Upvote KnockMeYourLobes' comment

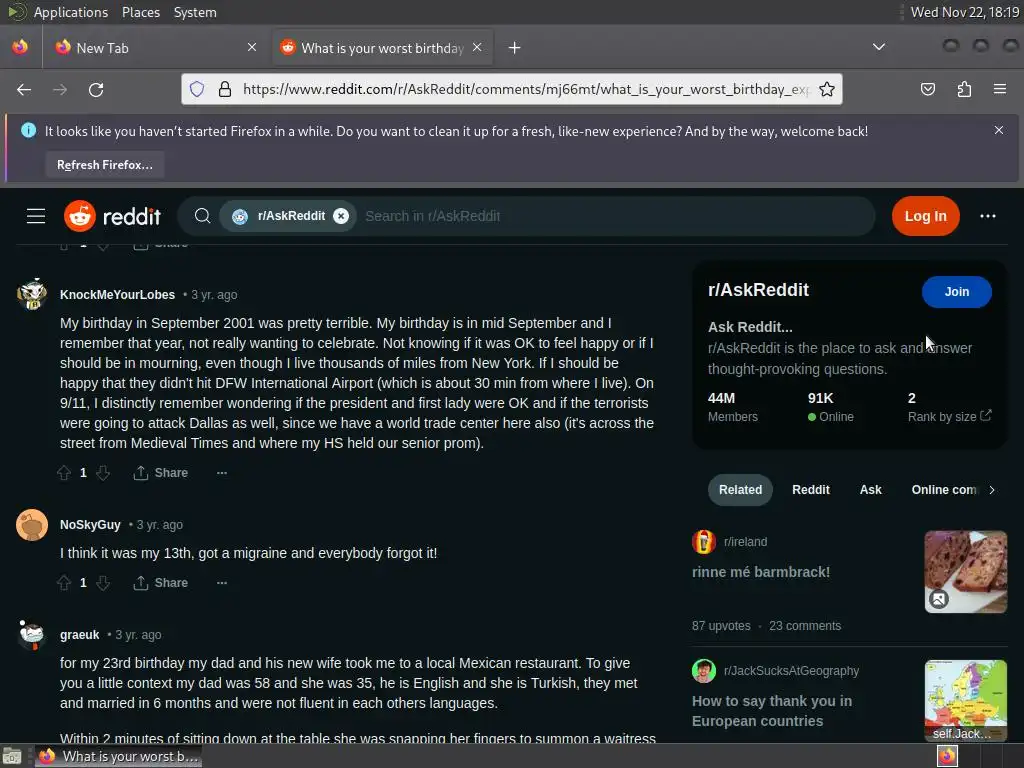tap(64, 473)
